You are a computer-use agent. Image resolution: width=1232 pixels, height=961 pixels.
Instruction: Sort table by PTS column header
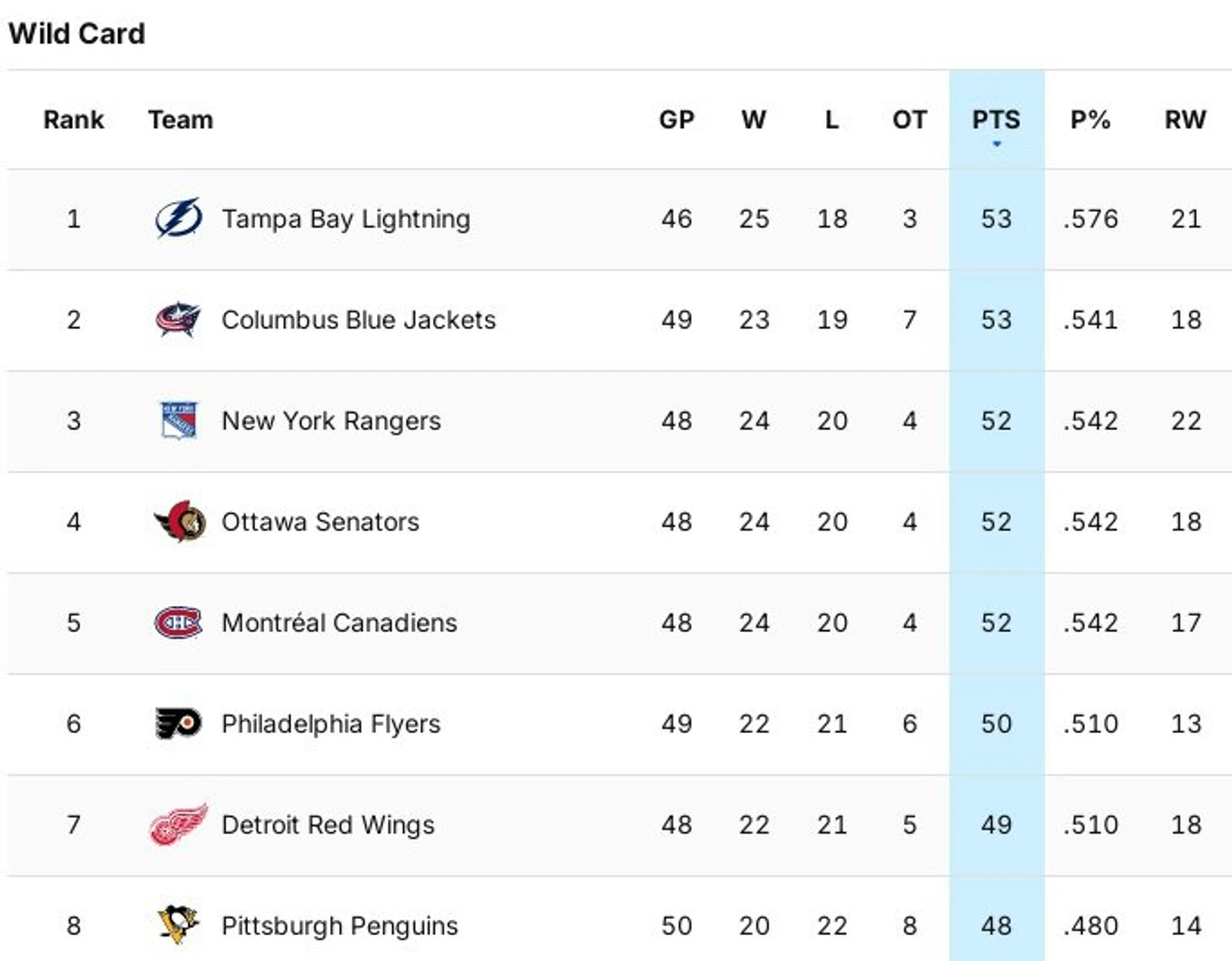[x=996, y=120]
